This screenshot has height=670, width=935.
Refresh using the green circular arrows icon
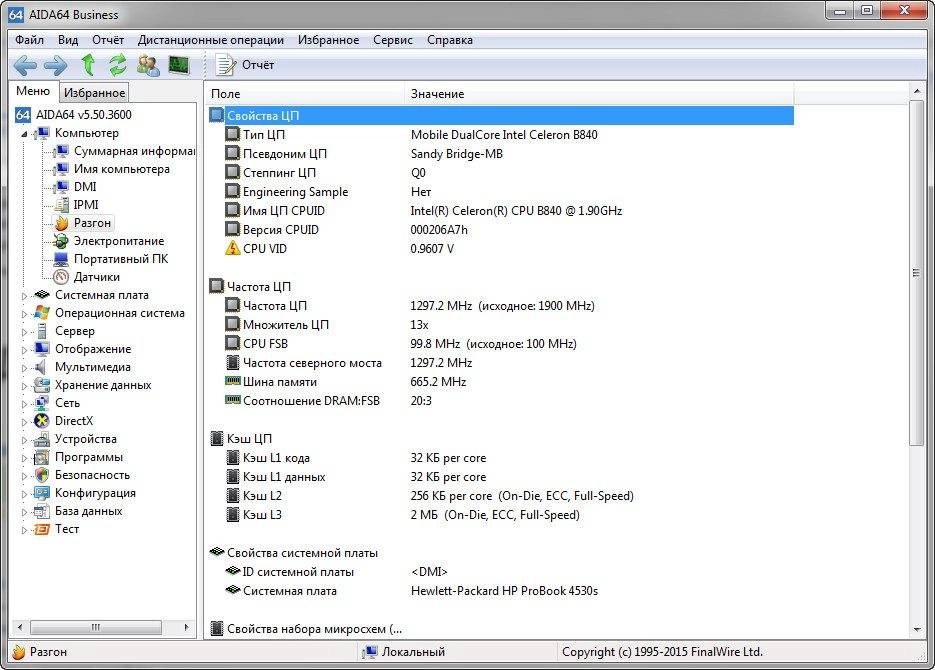click(117, 64)
